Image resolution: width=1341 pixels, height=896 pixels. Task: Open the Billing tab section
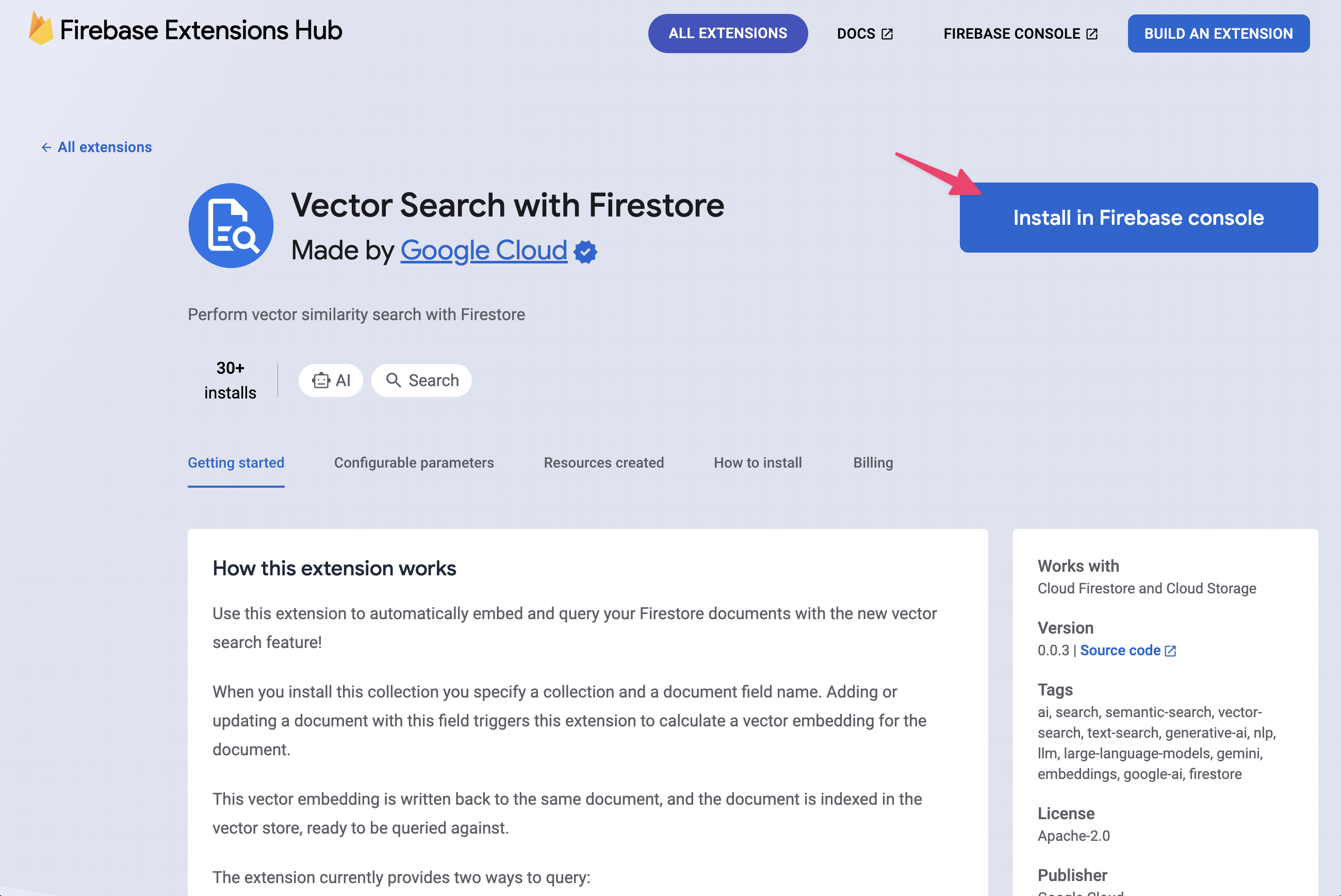point(873,462)
